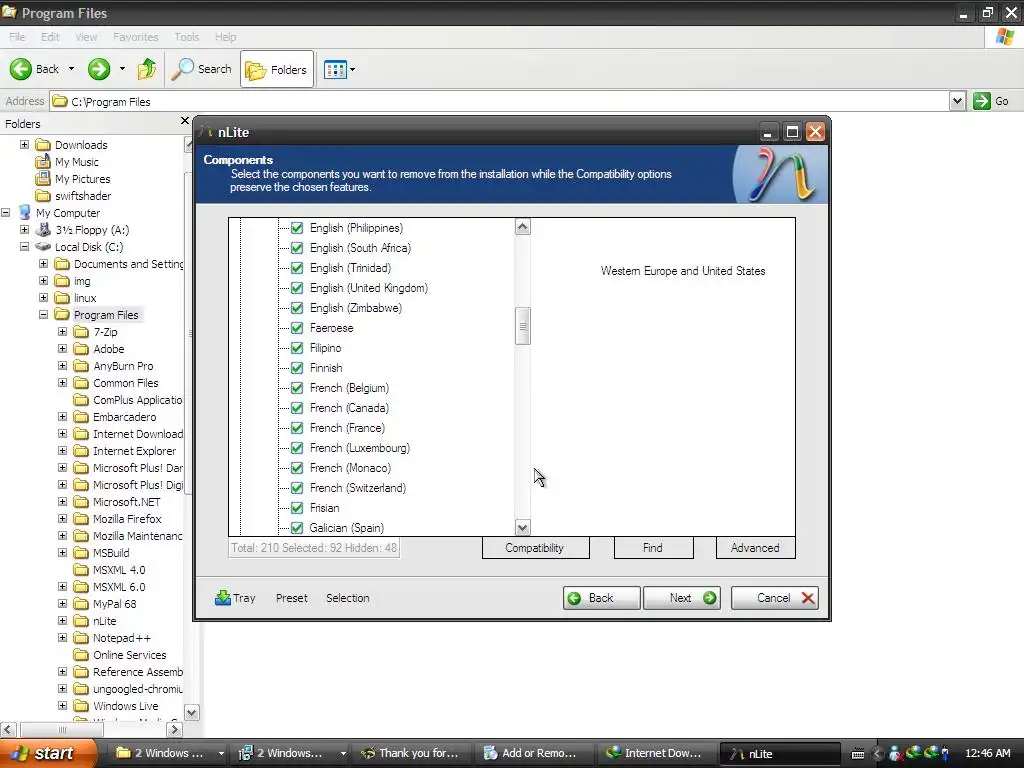Click components list scroll-up arrow
Screen dimensions: 1024x768
point(522,227)
